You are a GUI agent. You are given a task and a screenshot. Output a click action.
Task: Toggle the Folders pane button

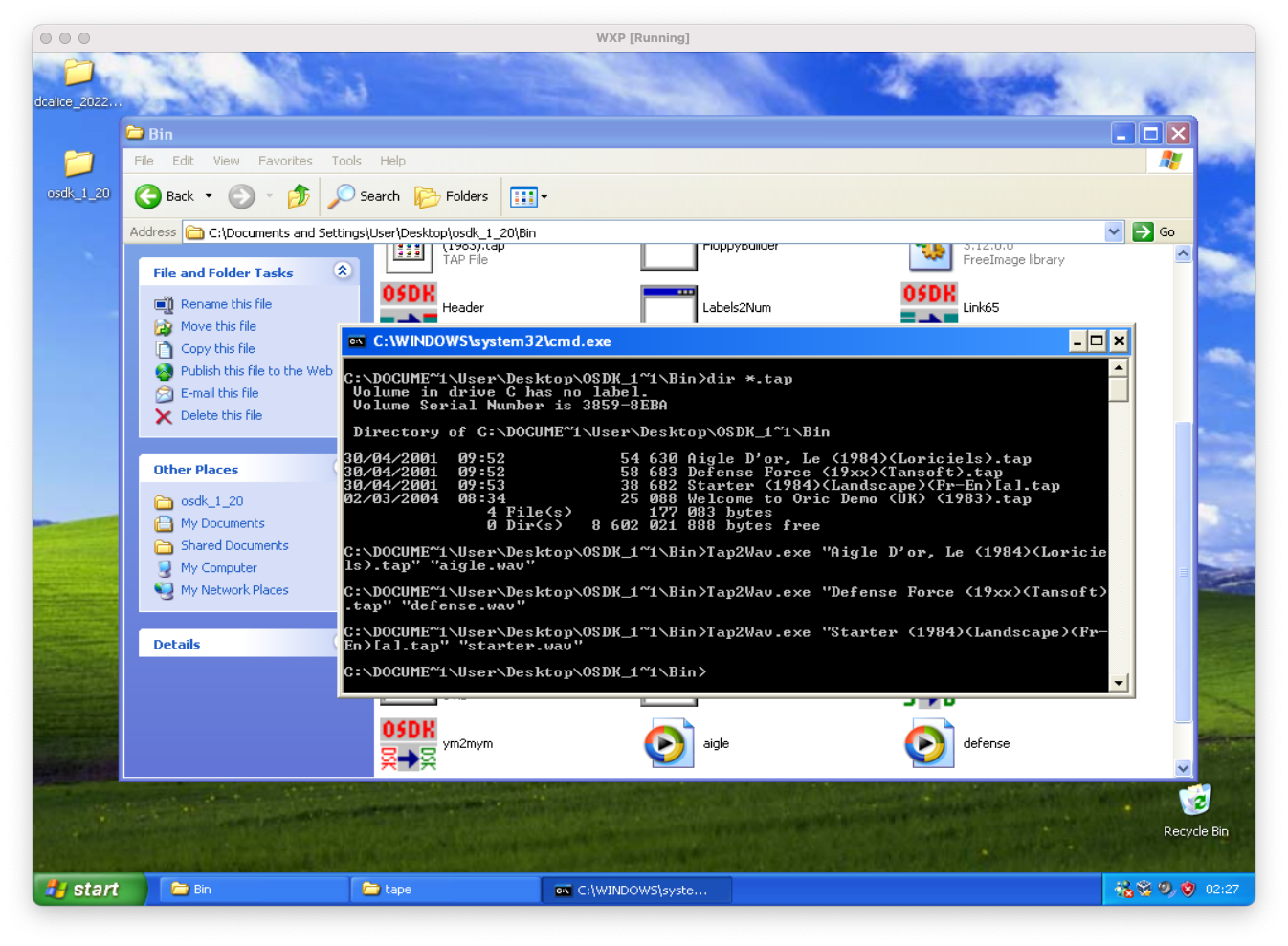coord(451,196)
